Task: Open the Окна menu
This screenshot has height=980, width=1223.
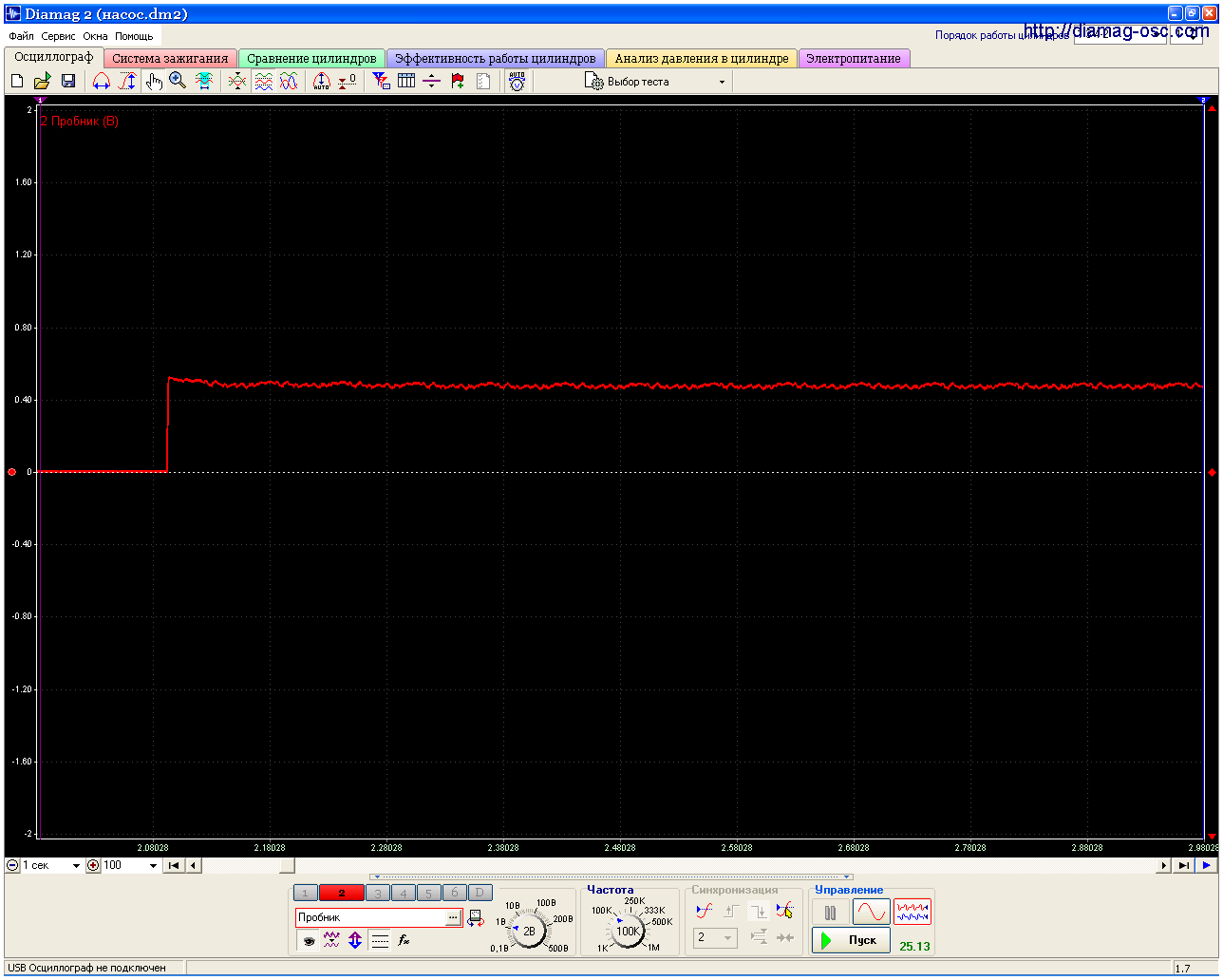Action: click(95, 36)
